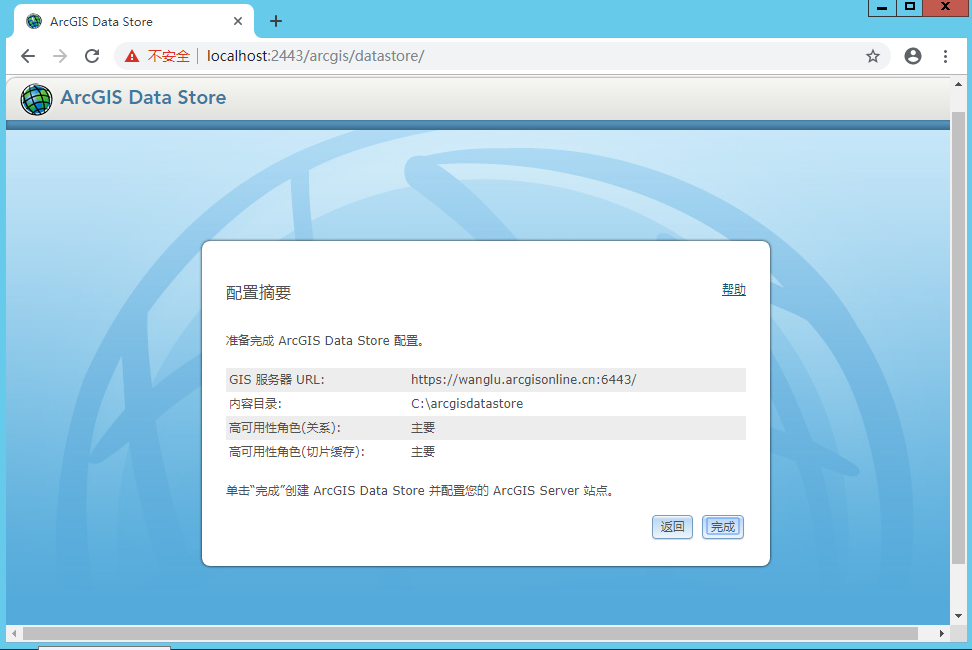Click the 高可用性角色(关系) label
This screenshot has width=972, height=650.
285,428
